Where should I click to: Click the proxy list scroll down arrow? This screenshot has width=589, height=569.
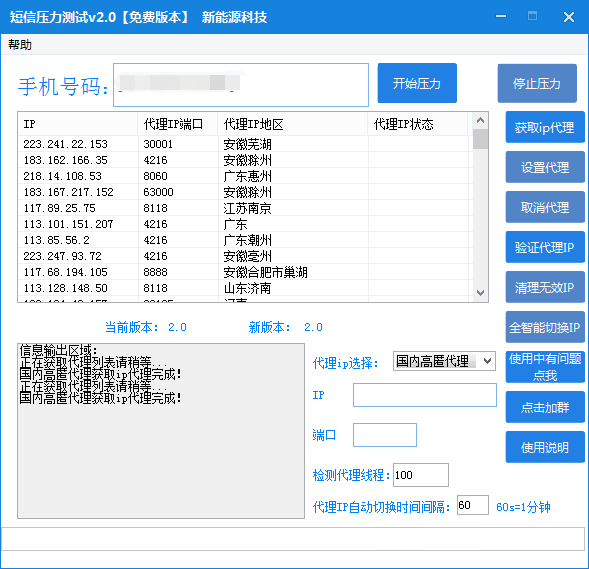coord(480,293)
